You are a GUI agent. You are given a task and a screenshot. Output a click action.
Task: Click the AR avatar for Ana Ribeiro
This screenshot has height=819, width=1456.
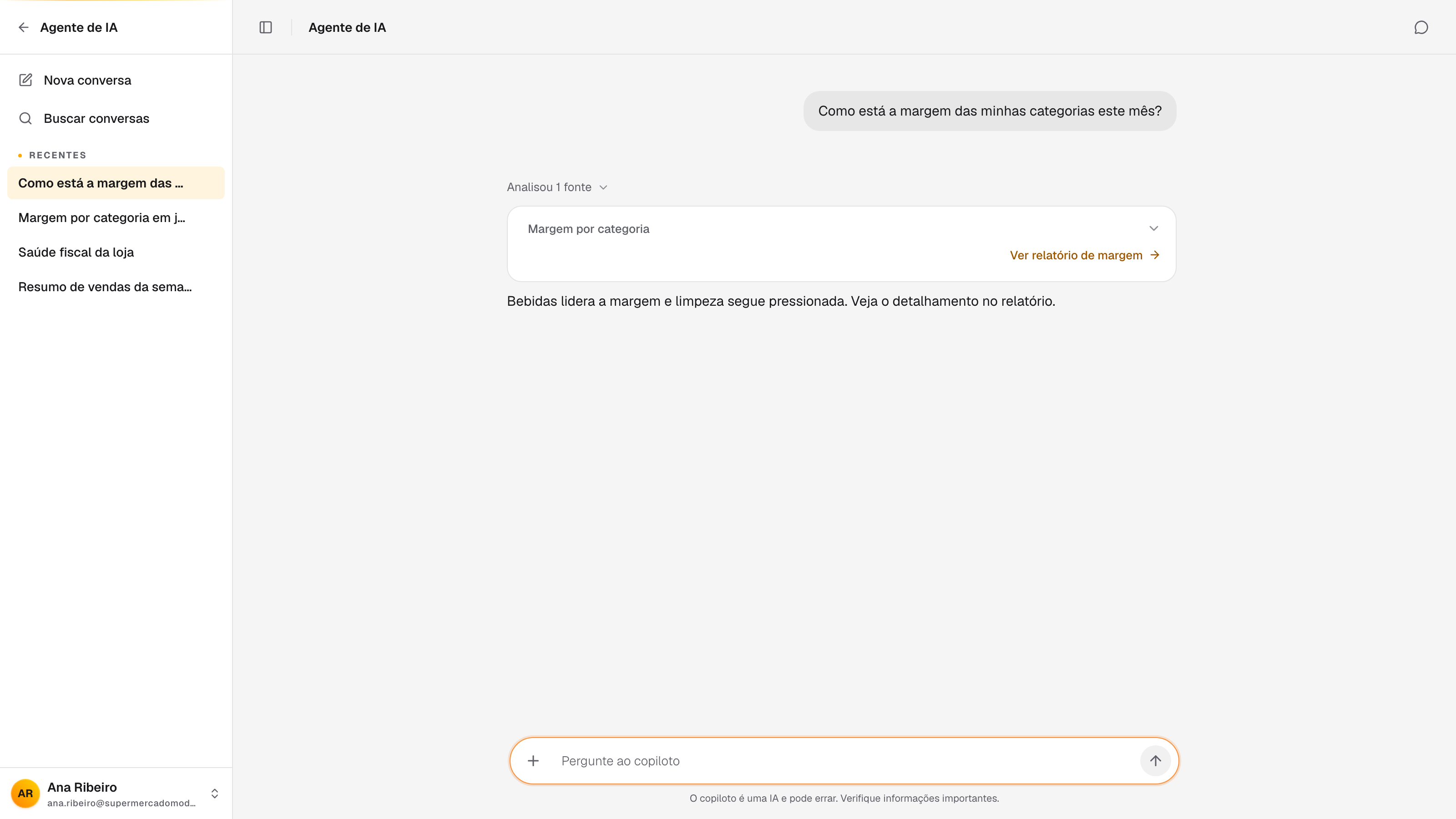[25, 793]
